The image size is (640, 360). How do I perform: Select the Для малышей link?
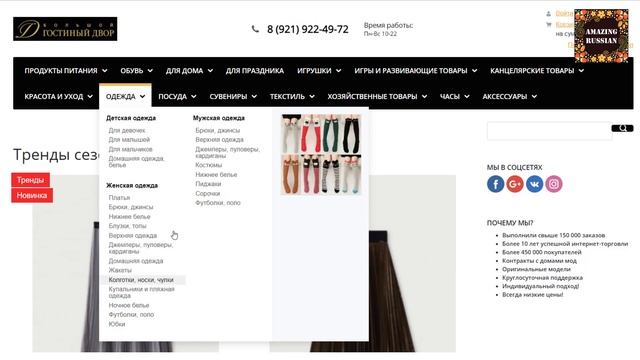[129, 140]
